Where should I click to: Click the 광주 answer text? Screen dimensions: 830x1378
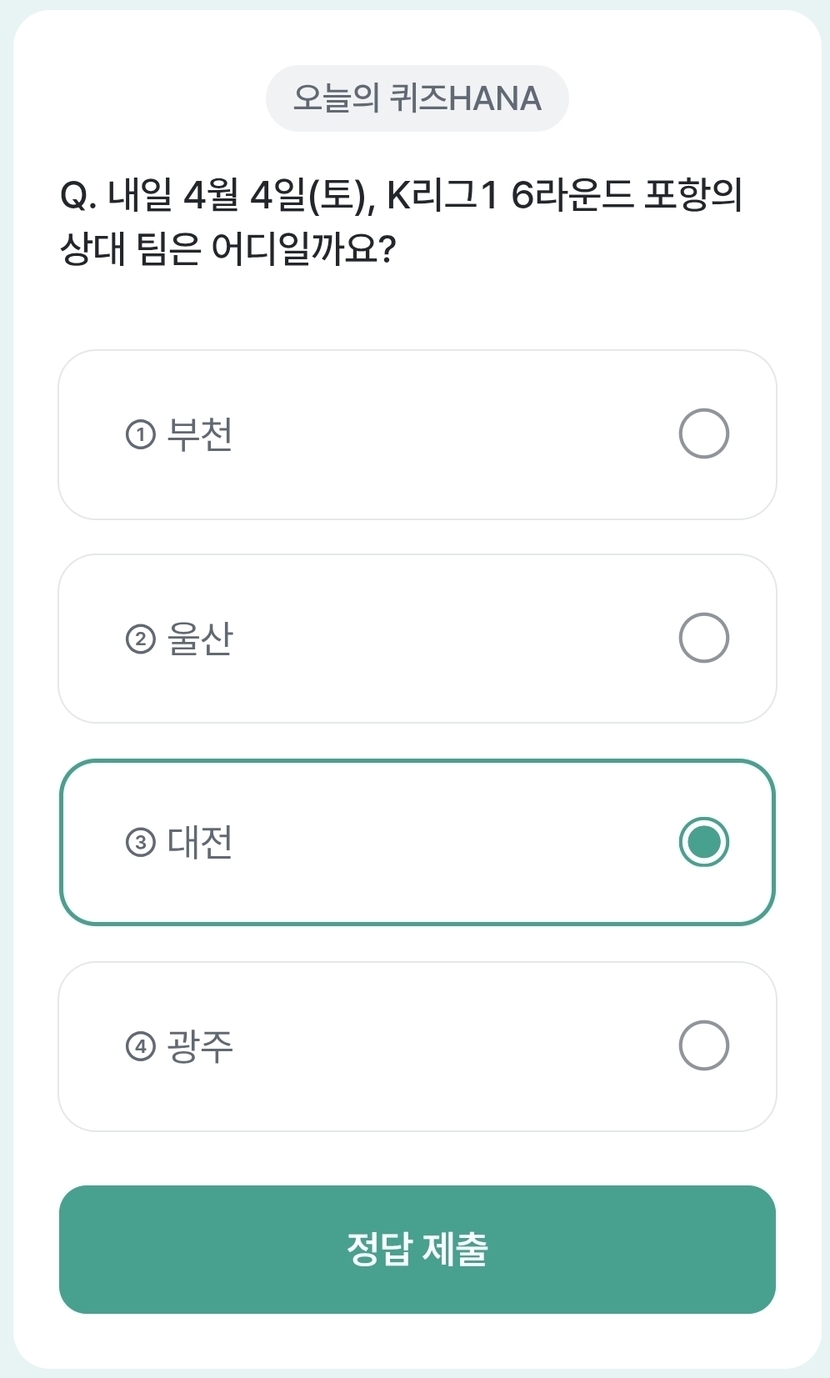(200, 1047)
